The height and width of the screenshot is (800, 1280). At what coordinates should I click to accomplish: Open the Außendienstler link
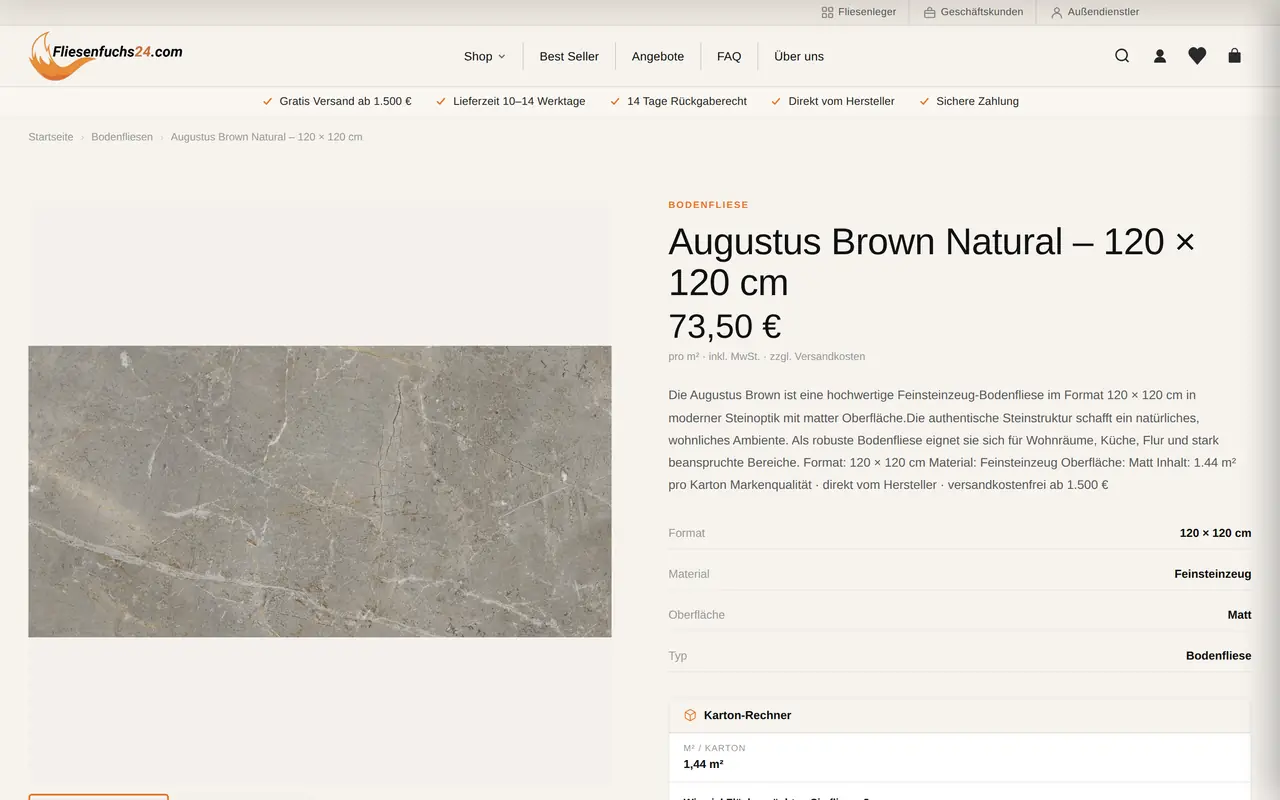pyautogui.click(x=1095, y=12)
